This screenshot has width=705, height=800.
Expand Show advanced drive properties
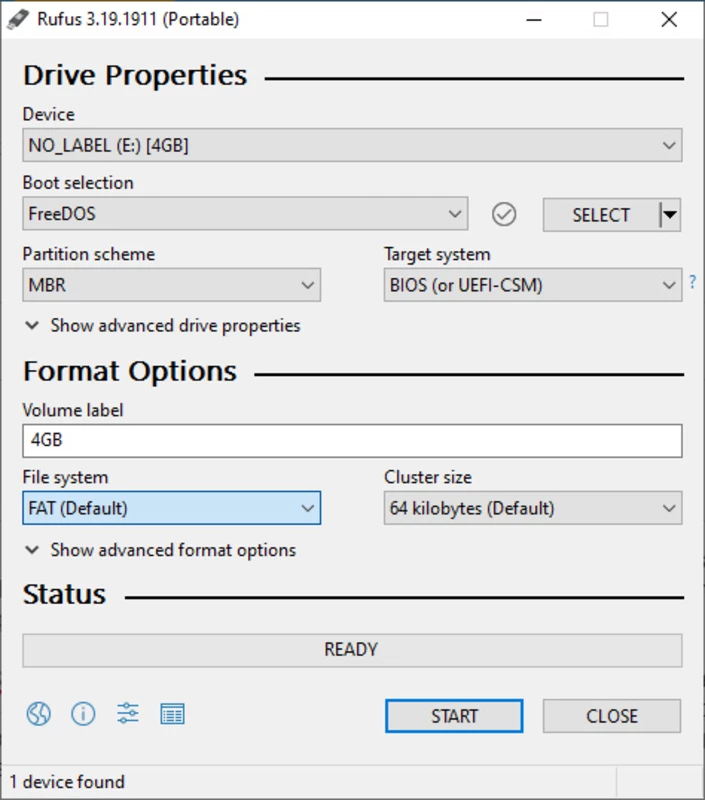163,326
